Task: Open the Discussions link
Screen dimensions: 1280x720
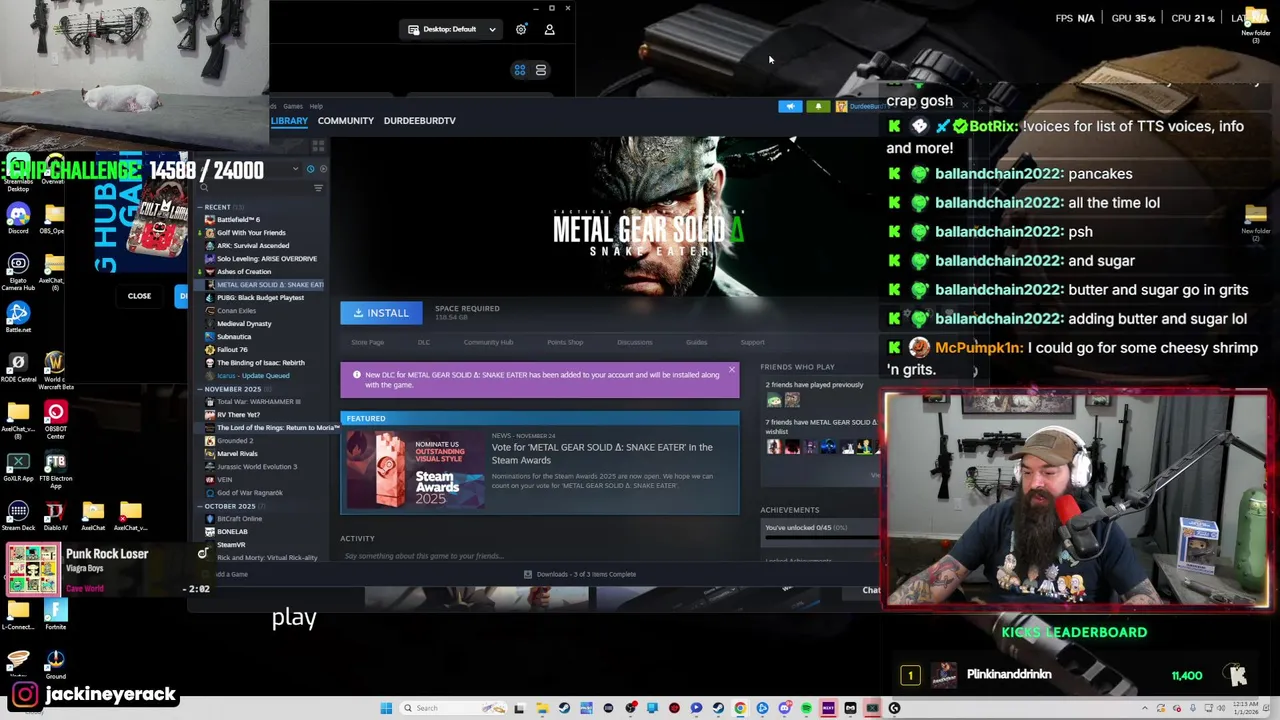Action: (x=634, y=343)
